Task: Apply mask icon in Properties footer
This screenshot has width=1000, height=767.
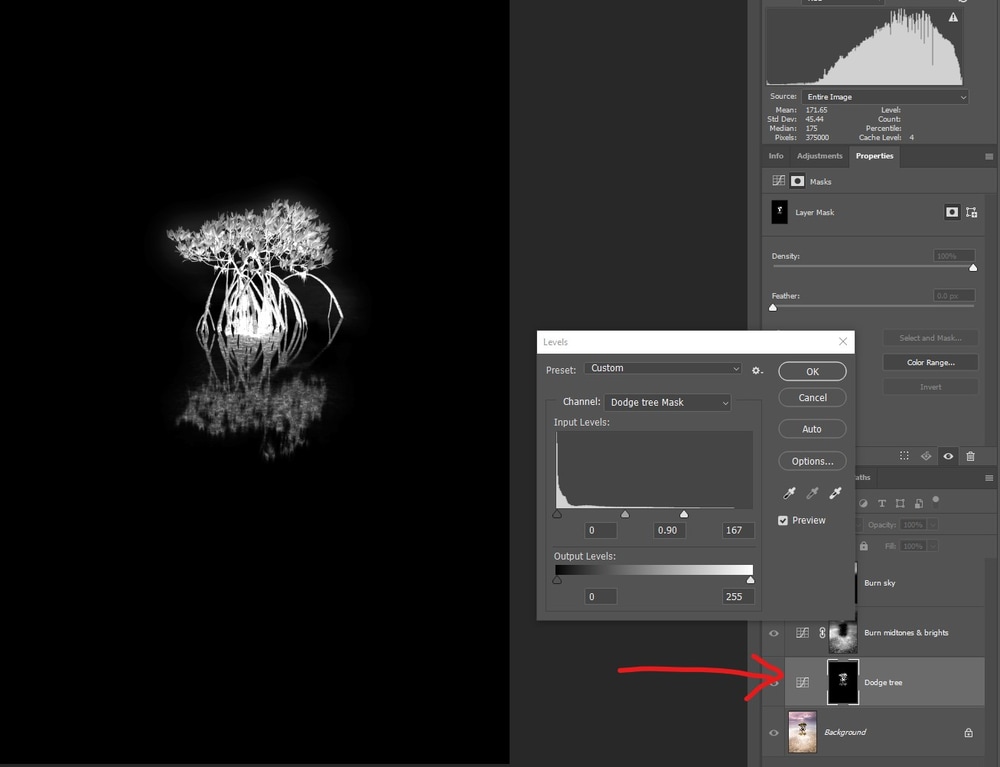Action: pos(926,456)
